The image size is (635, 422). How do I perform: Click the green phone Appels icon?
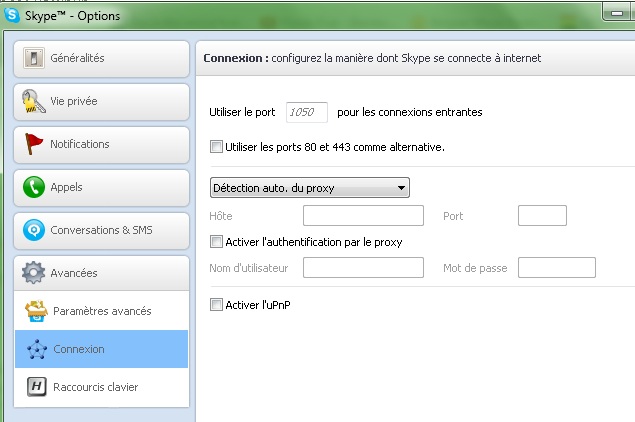(34, 187)
